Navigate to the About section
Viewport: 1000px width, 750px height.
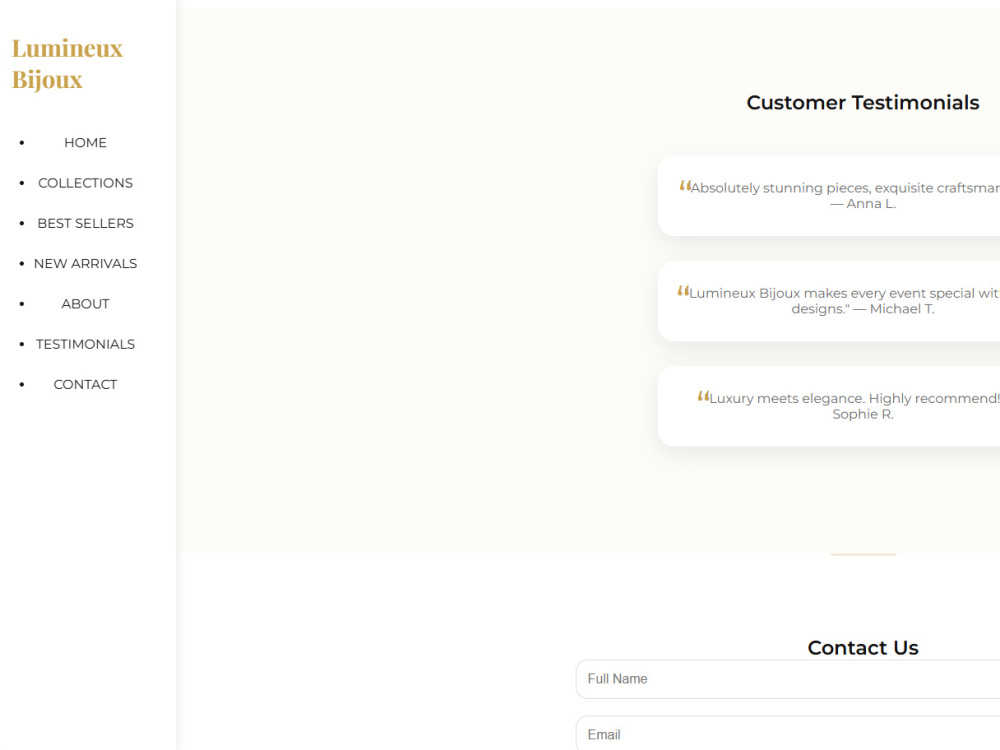point(85,304)
